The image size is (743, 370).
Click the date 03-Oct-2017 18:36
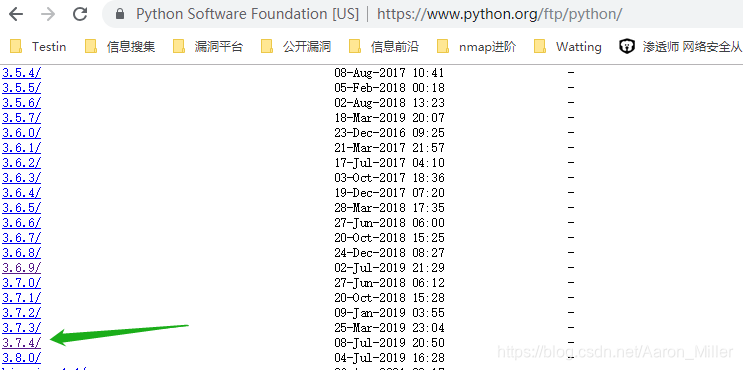tap(389, 178)
